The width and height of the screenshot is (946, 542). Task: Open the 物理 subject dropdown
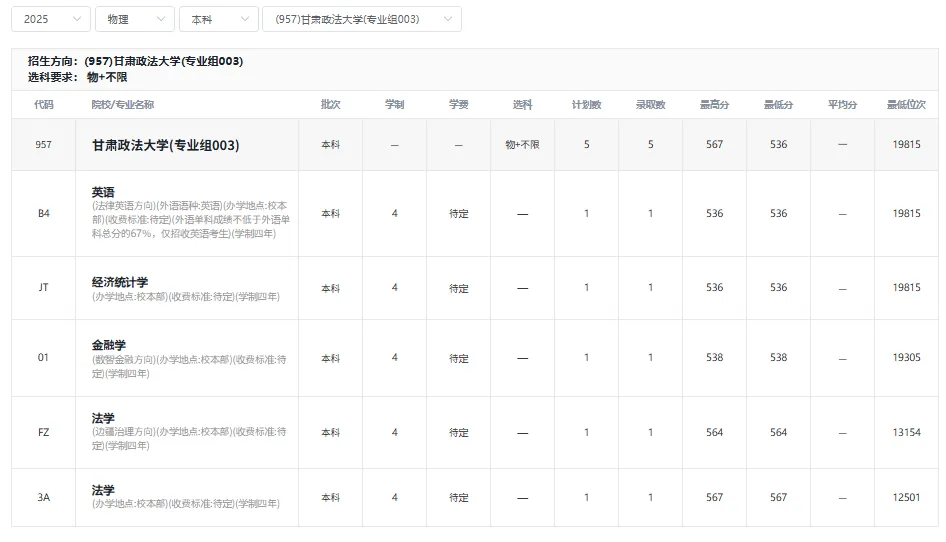[x=135, y=19]
